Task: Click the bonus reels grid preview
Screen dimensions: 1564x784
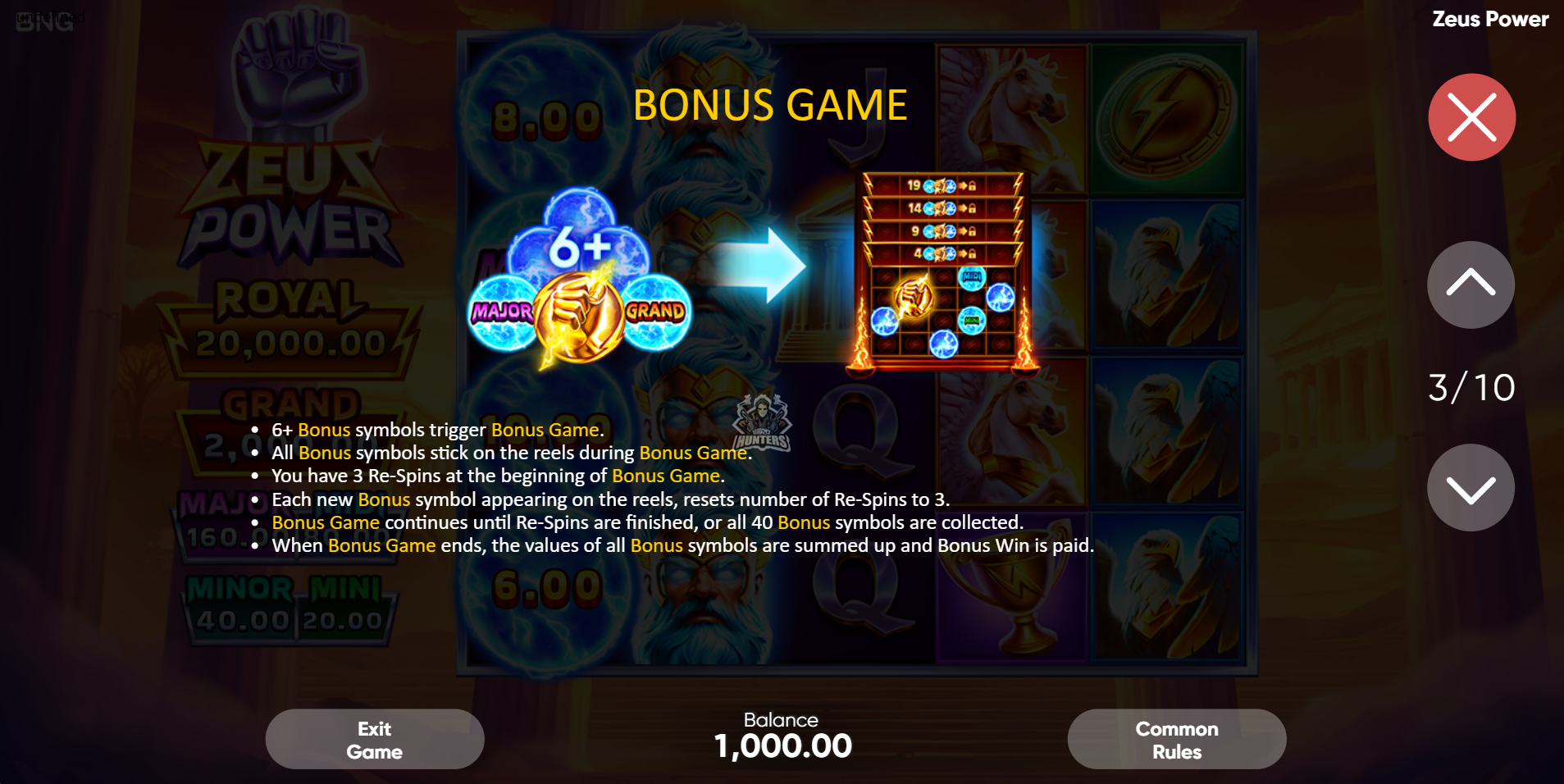Action: [942, 272]
